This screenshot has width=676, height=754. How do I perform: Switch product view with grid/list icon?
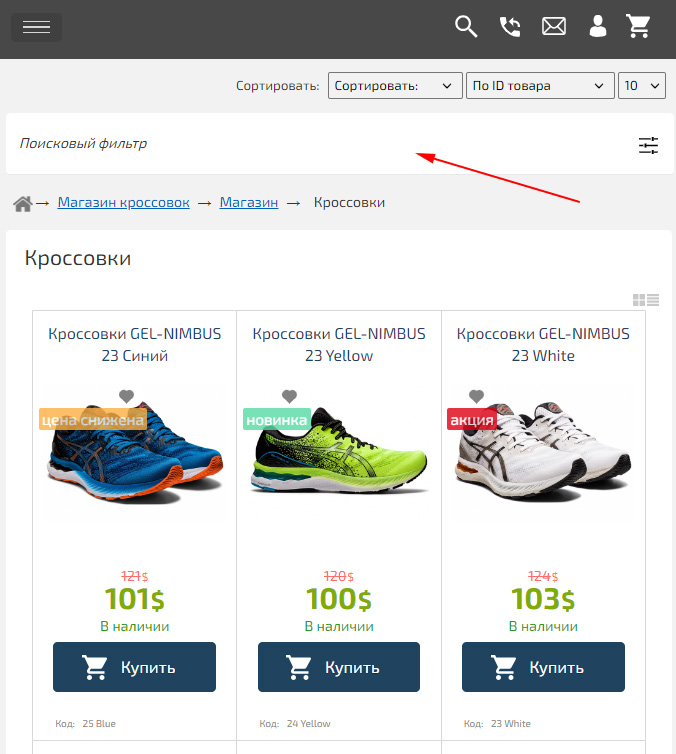point(645,300)
